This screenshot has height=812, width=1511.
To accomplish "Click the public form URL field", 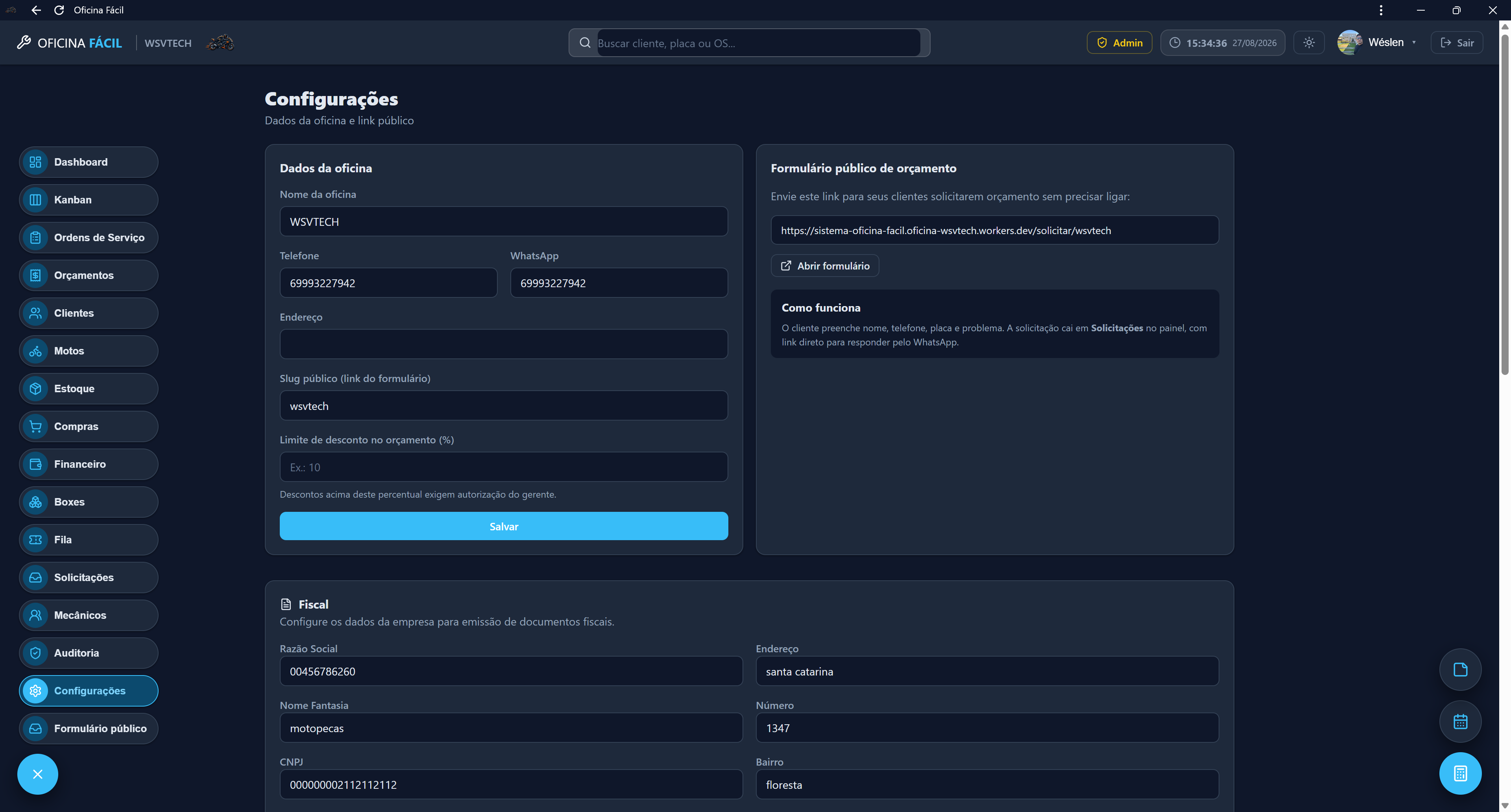I will [x=994, y=231].
